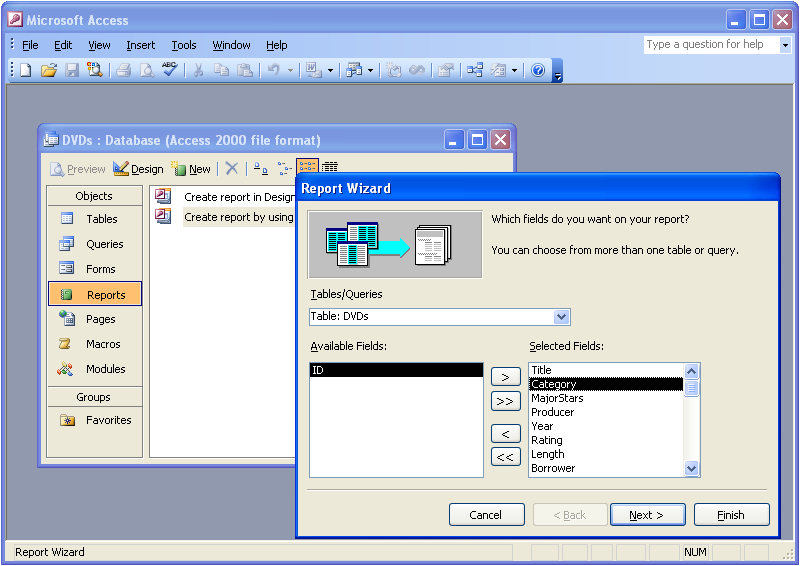Click the Save disk icon
This screenshot has width=800, height=566.
pos(71,70)
